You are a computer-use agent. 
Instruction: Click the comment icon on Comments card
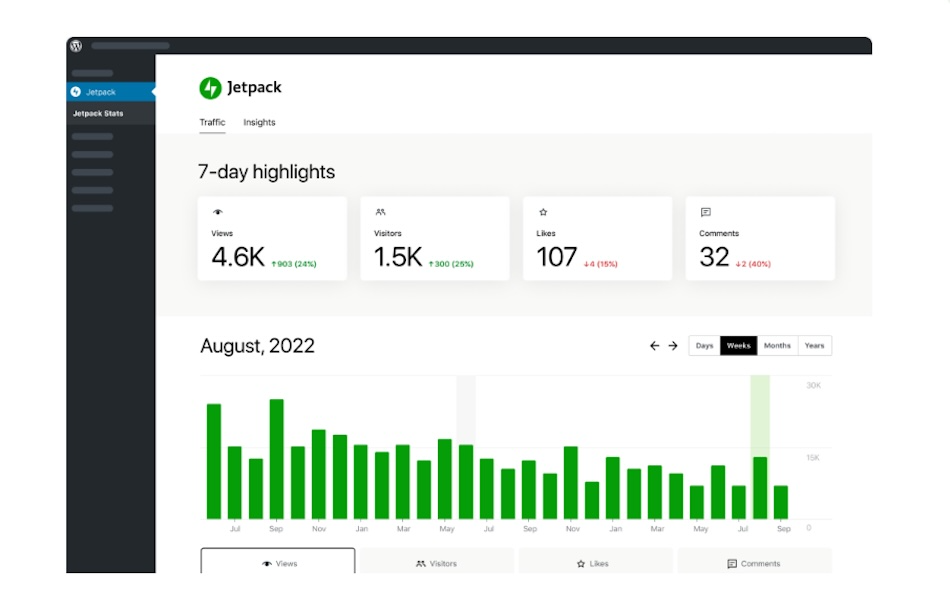coord(706,212)
